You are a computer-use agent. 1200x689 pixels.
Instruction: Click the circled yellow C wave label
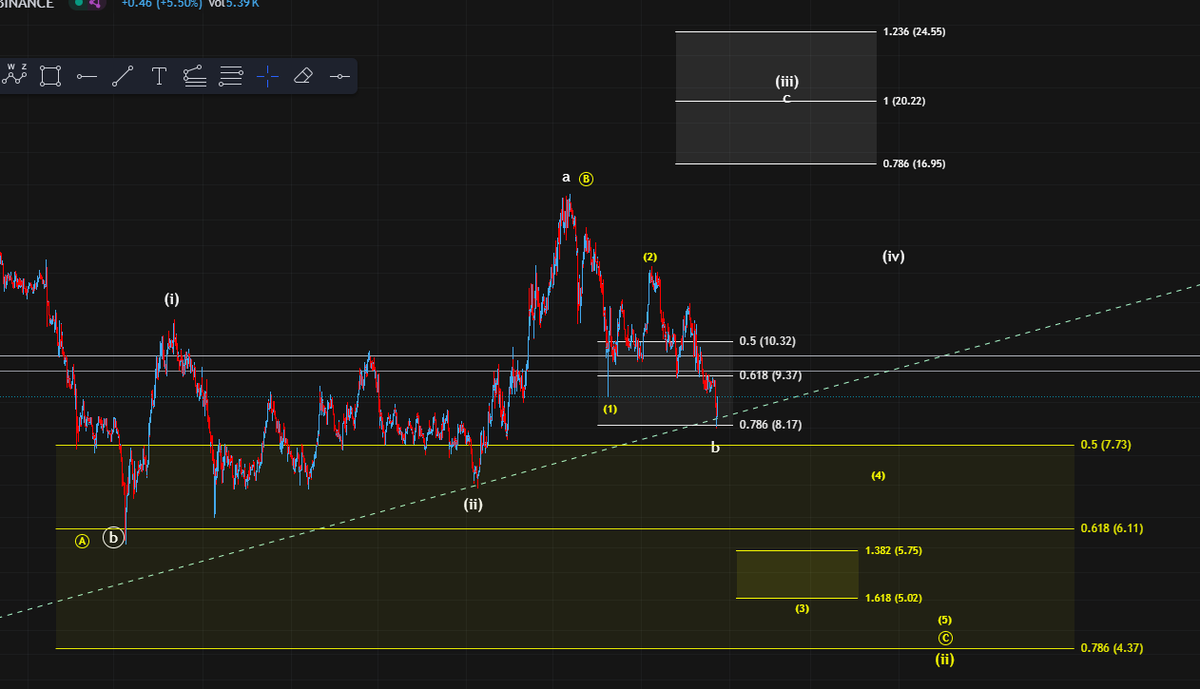point(945,638)
